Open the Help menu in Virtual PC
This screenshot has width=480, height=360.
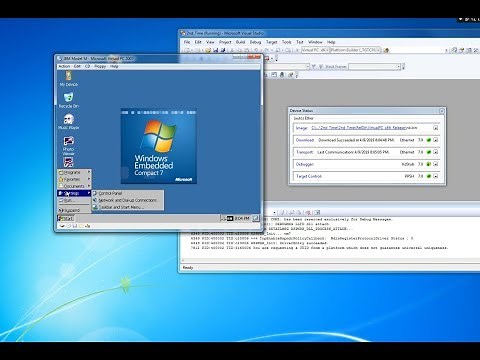(114, 66)
